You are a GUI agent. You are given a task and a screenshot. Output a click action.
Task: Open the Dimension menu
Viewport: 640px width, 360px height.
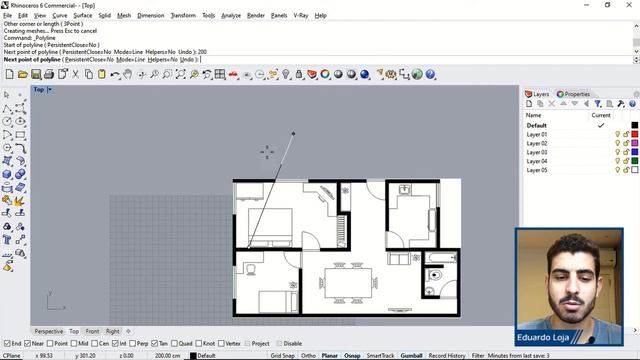[151, 16]
